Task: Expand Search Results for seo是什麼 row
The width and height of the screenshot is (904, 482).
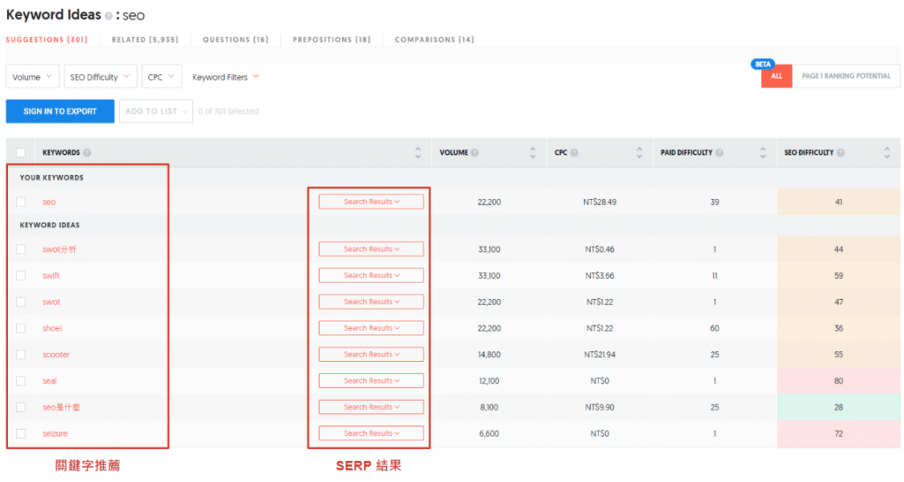Action: click(371, 407)
